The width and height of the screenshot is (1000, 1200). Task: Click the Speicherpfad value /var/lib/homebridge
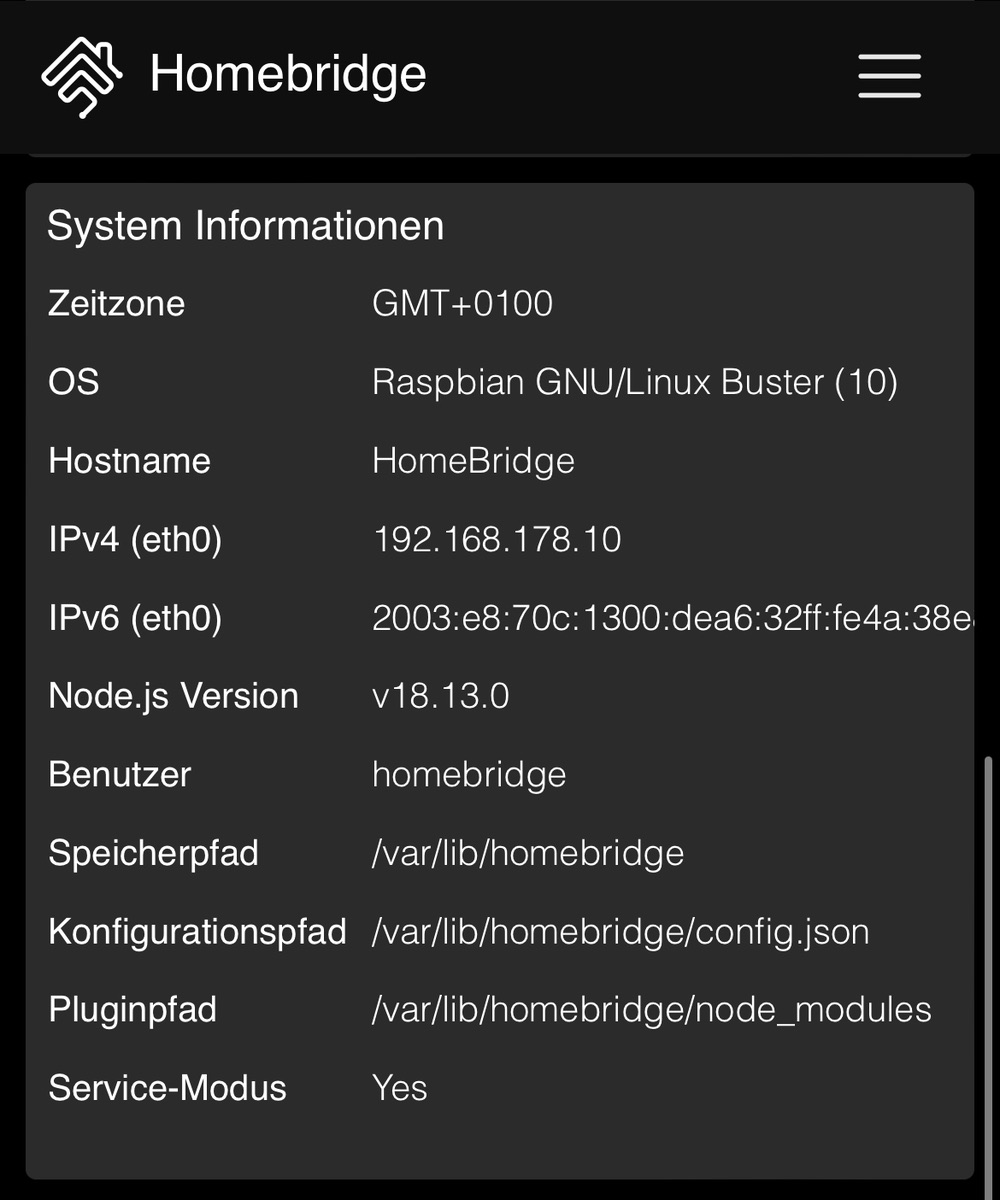[528, 853]
